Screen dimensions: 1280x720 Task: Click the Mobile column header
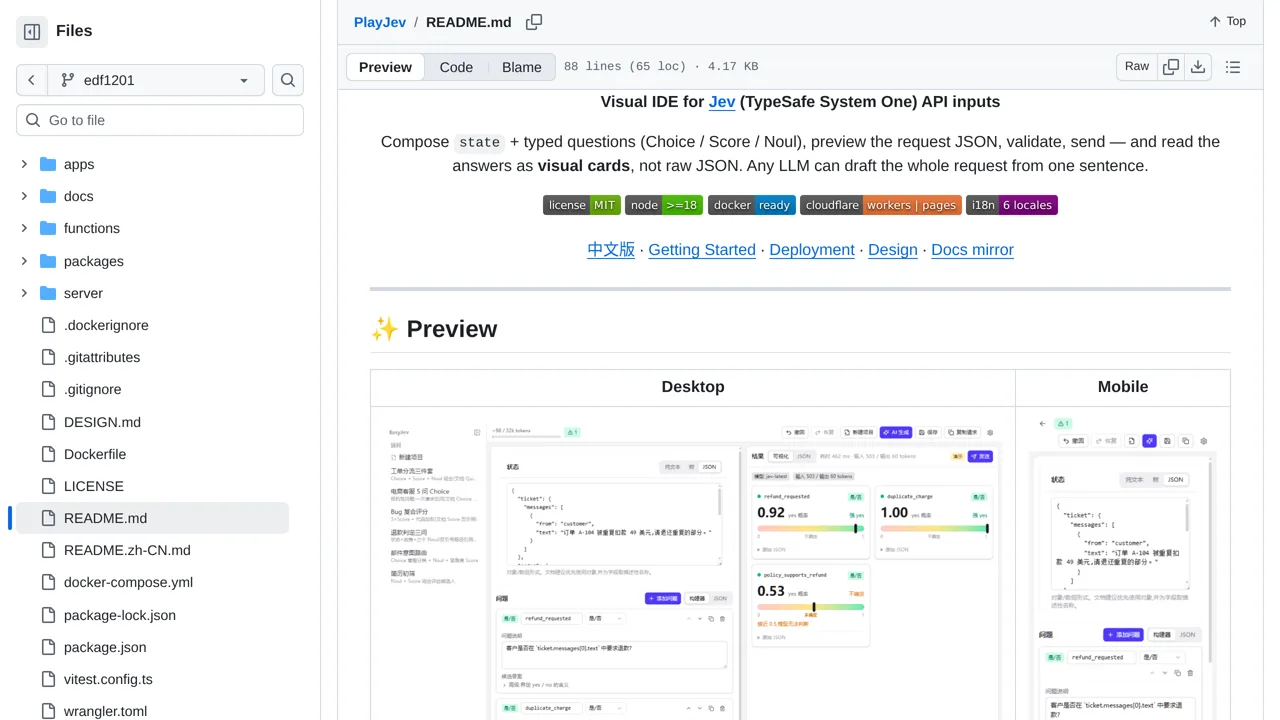pos(1123,387)
